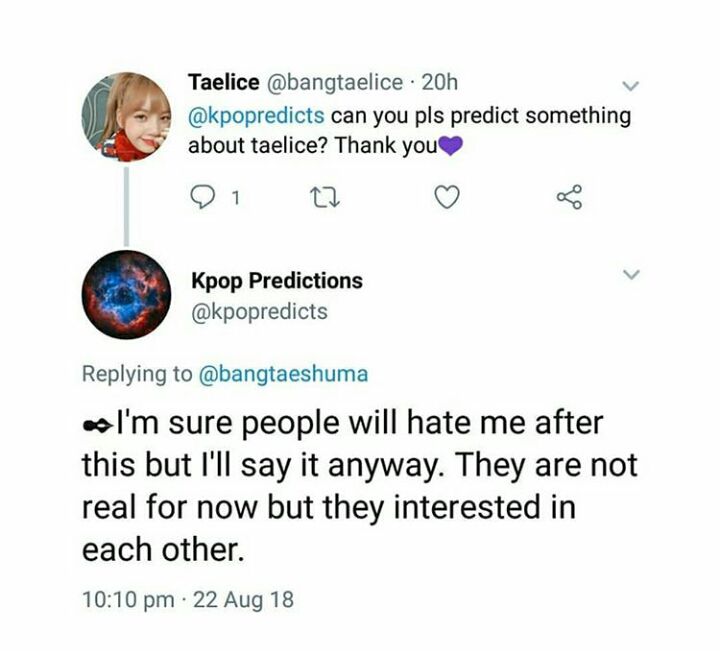Viewport: 720px width, 651px height.
Task: Reply to Taelice's tweet via speech bubble
Action: (x=201, y=200)
